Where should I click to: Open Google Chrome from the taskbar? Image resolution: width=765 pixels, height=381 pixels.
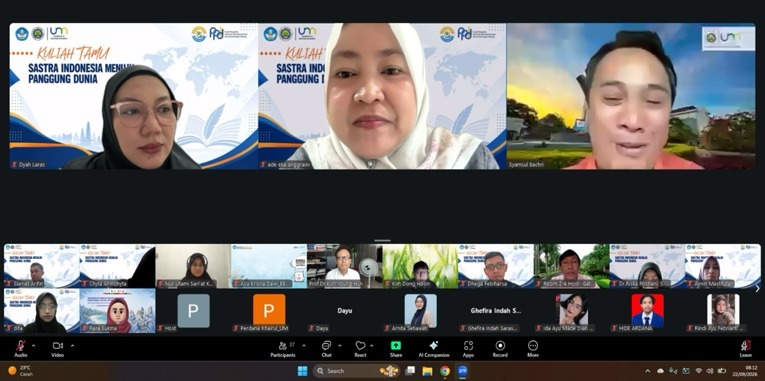point(444,371)
